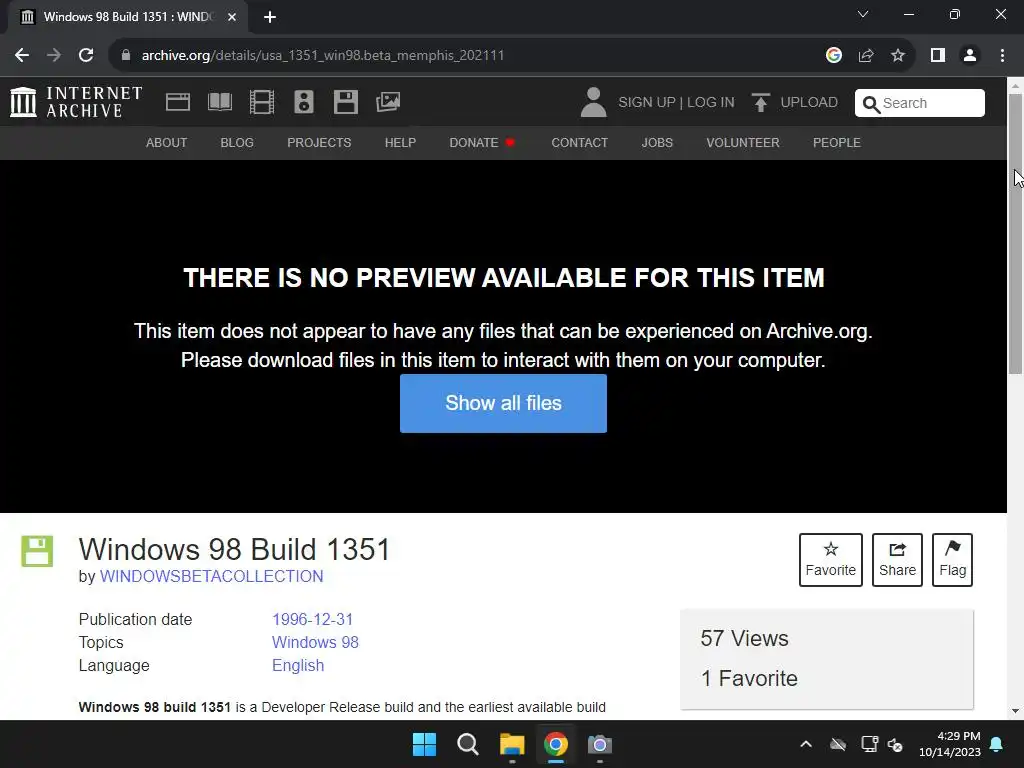Open the BLOG menu item

[236, 142]
